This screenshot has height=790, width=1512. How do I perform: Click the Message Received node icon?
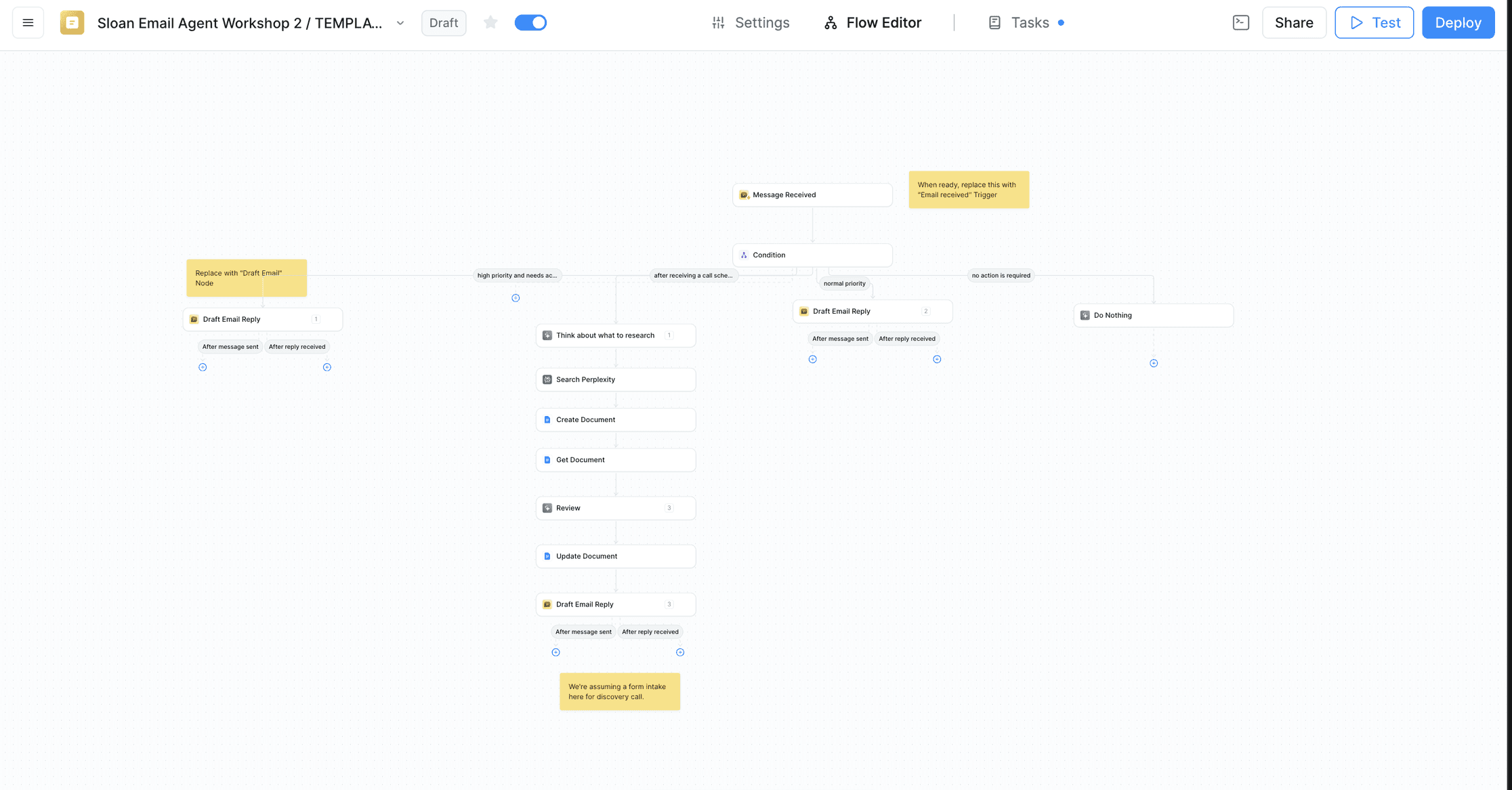pyautogui.click(x=744, y=195)
